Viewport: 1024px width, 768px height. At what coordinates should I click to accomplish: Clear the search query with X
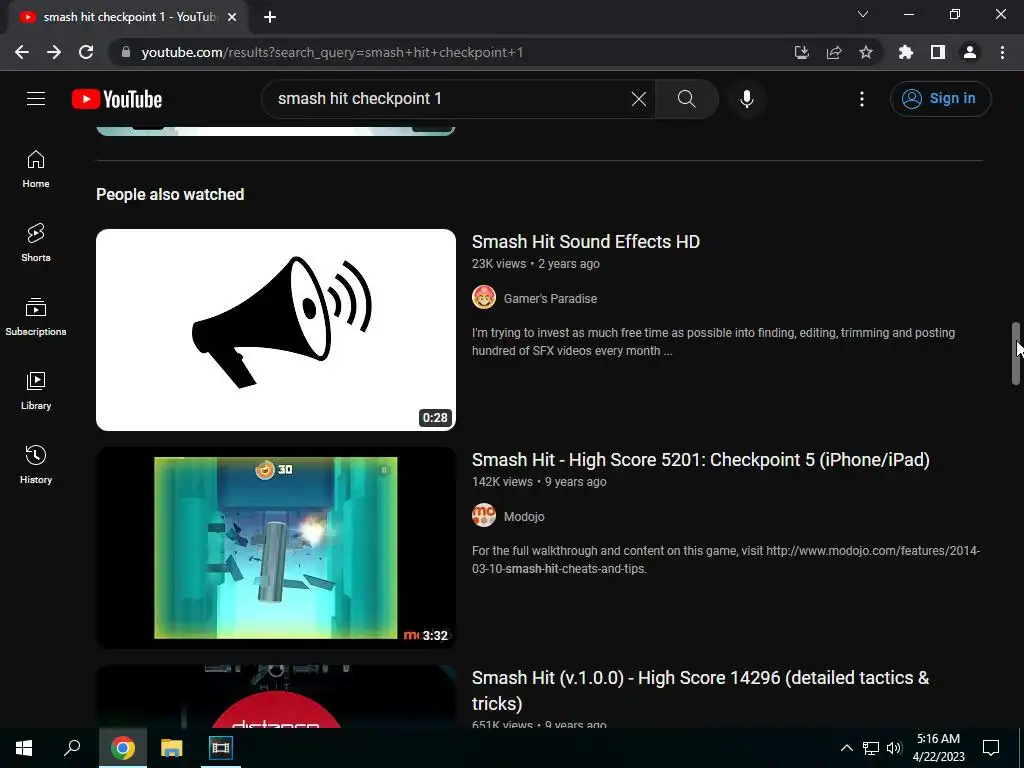pos(639,99)
